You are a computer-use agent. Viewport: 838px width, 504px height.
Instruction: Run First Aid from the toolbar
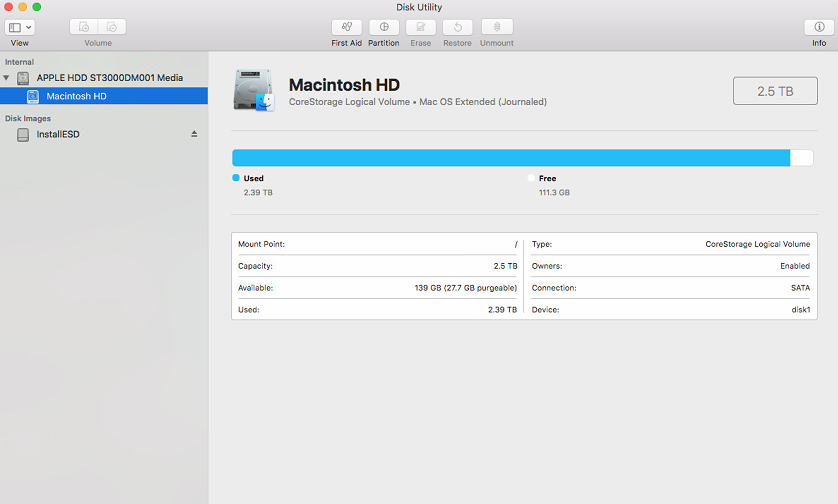tap(346, 27)
